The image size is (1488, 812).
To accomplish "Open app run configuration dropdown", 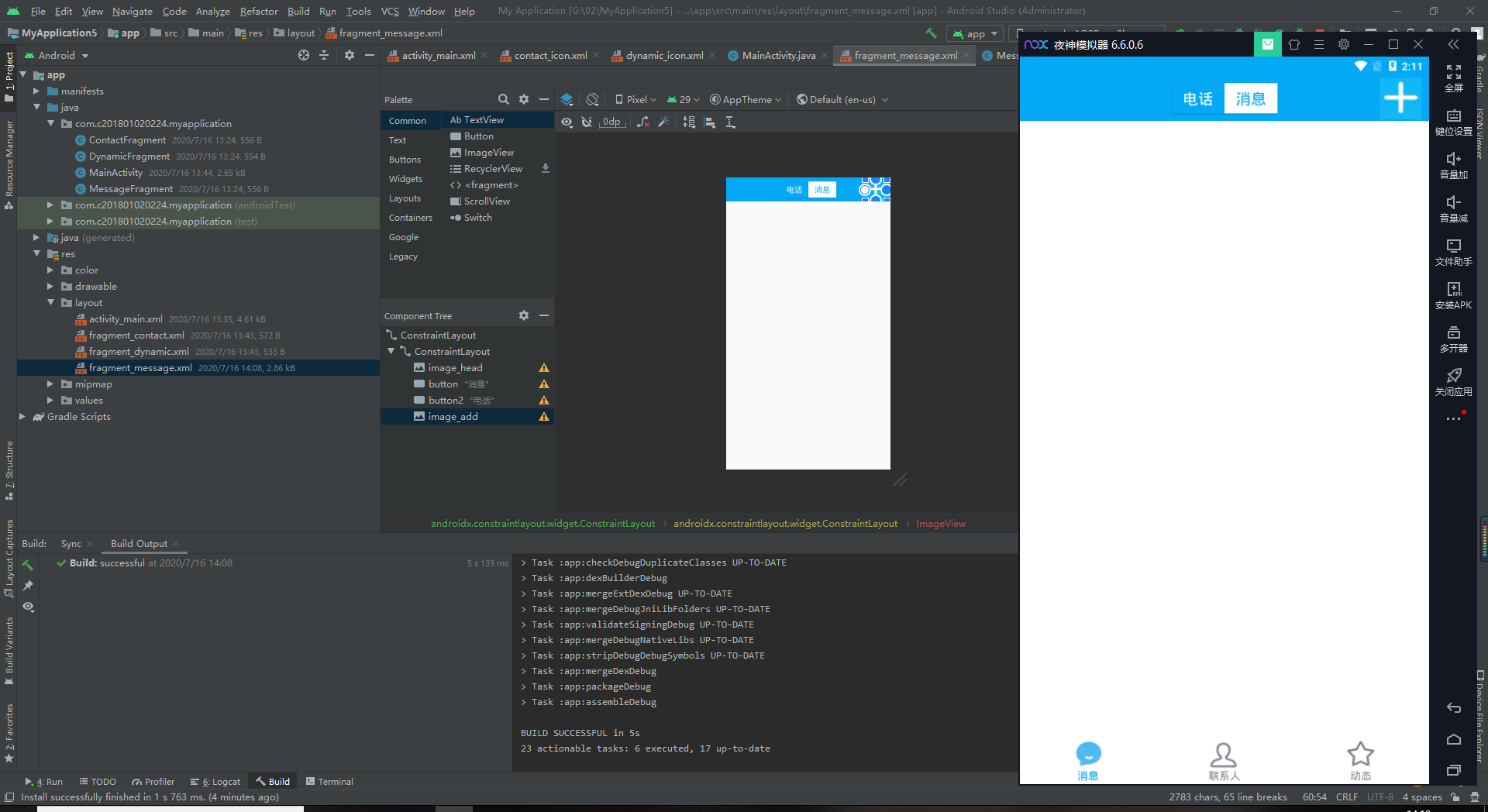I will (975, 33).
